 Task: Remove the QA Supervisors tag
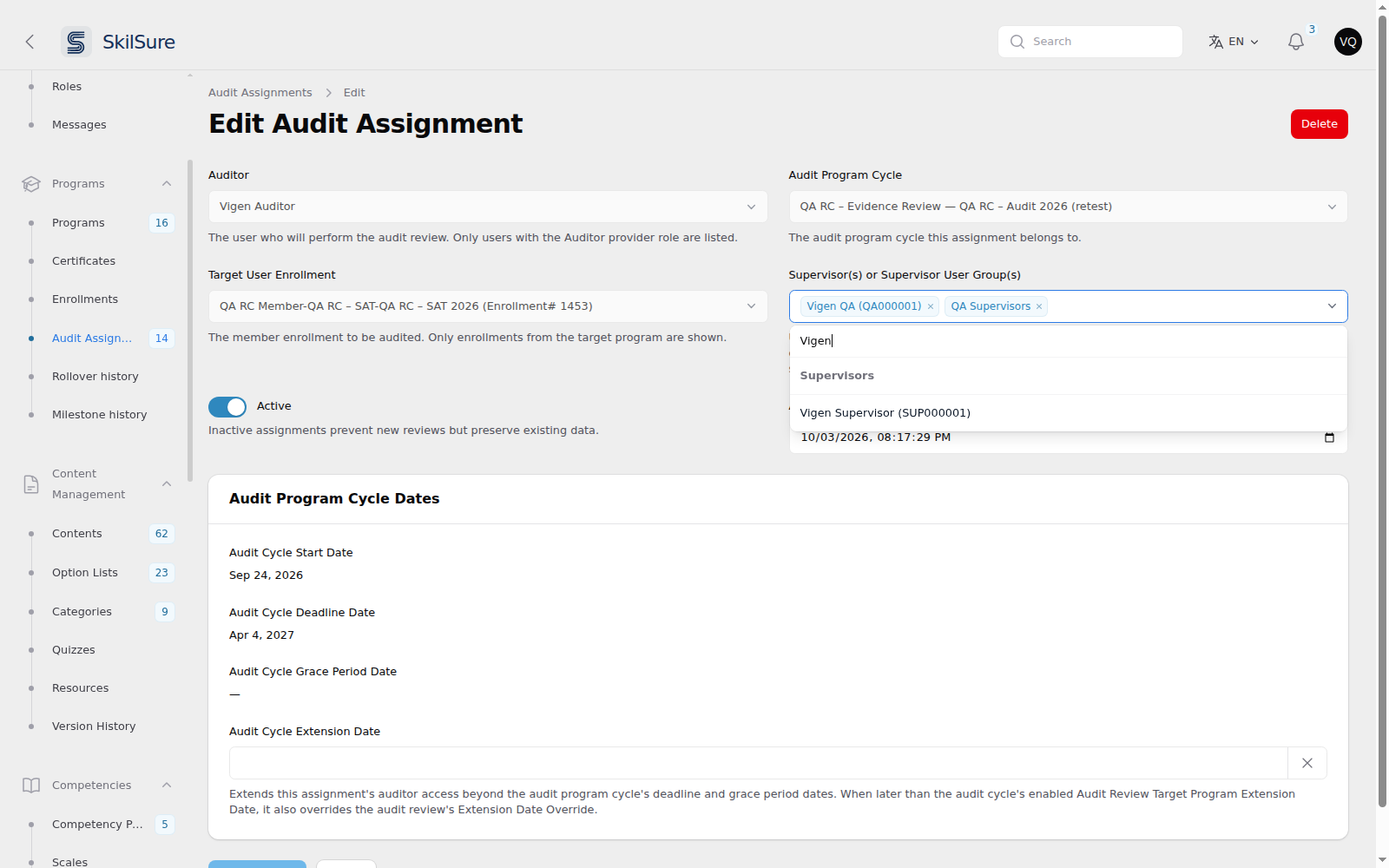tap(1039, 306)
